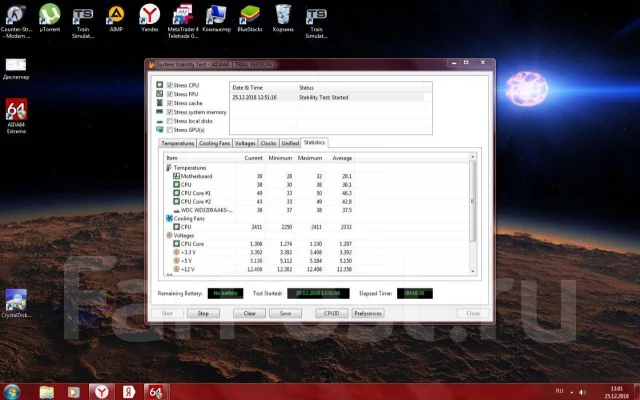
Task: Open the Yandex browser desktop icon
Action: (149, 18)
